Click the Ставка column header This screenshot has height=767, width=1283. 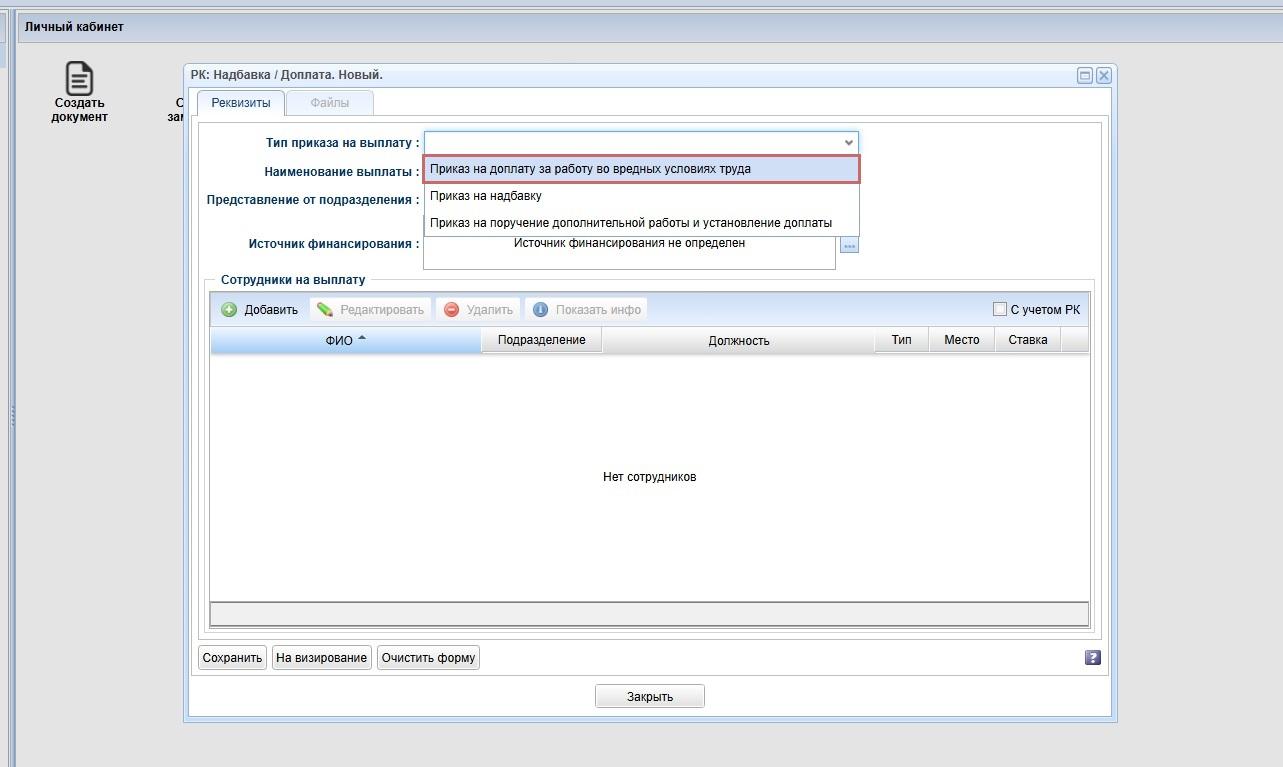[1028, 340]
